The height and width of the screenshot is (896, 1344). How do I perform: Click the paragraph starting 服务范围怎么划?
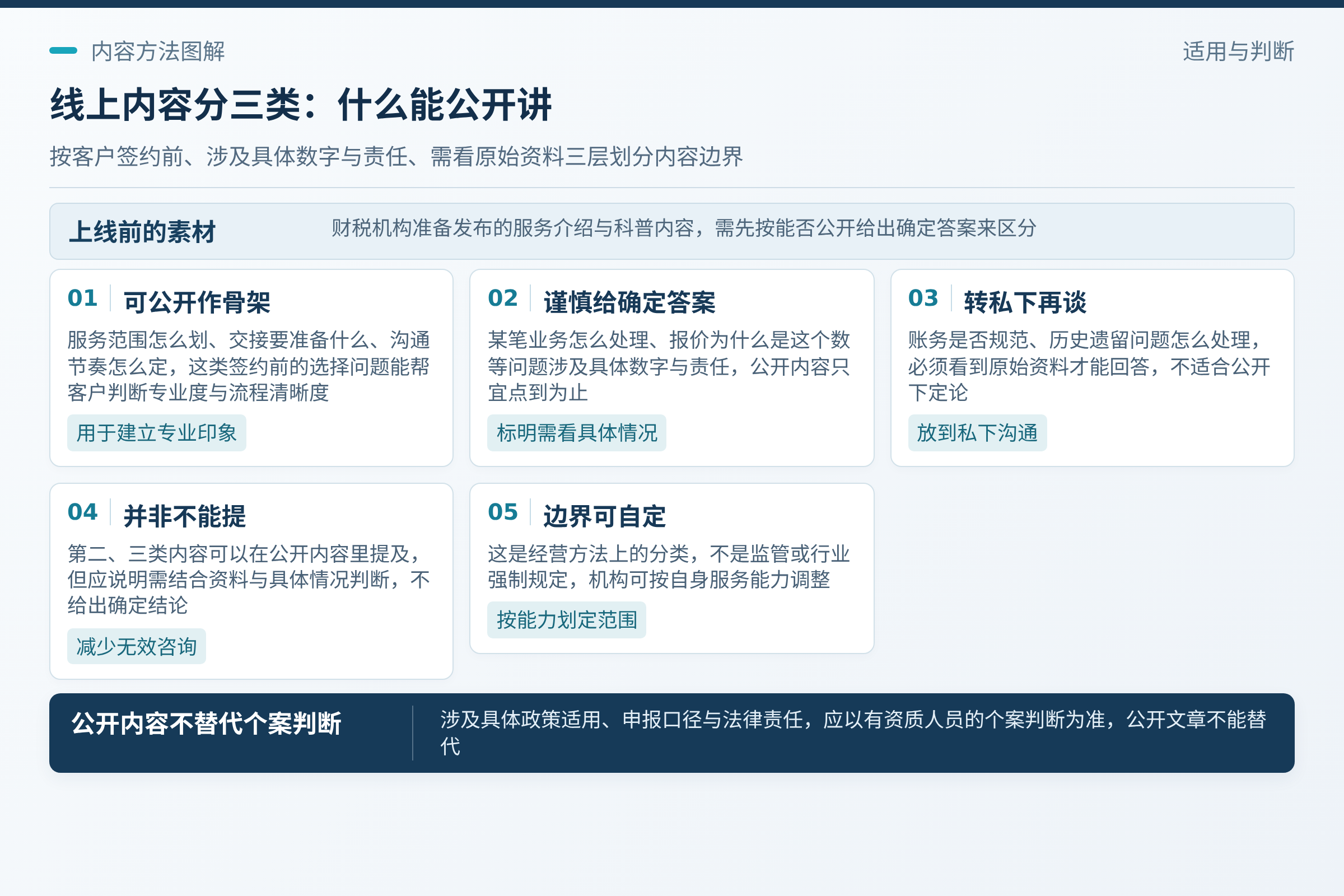click(x=249, y=366)
